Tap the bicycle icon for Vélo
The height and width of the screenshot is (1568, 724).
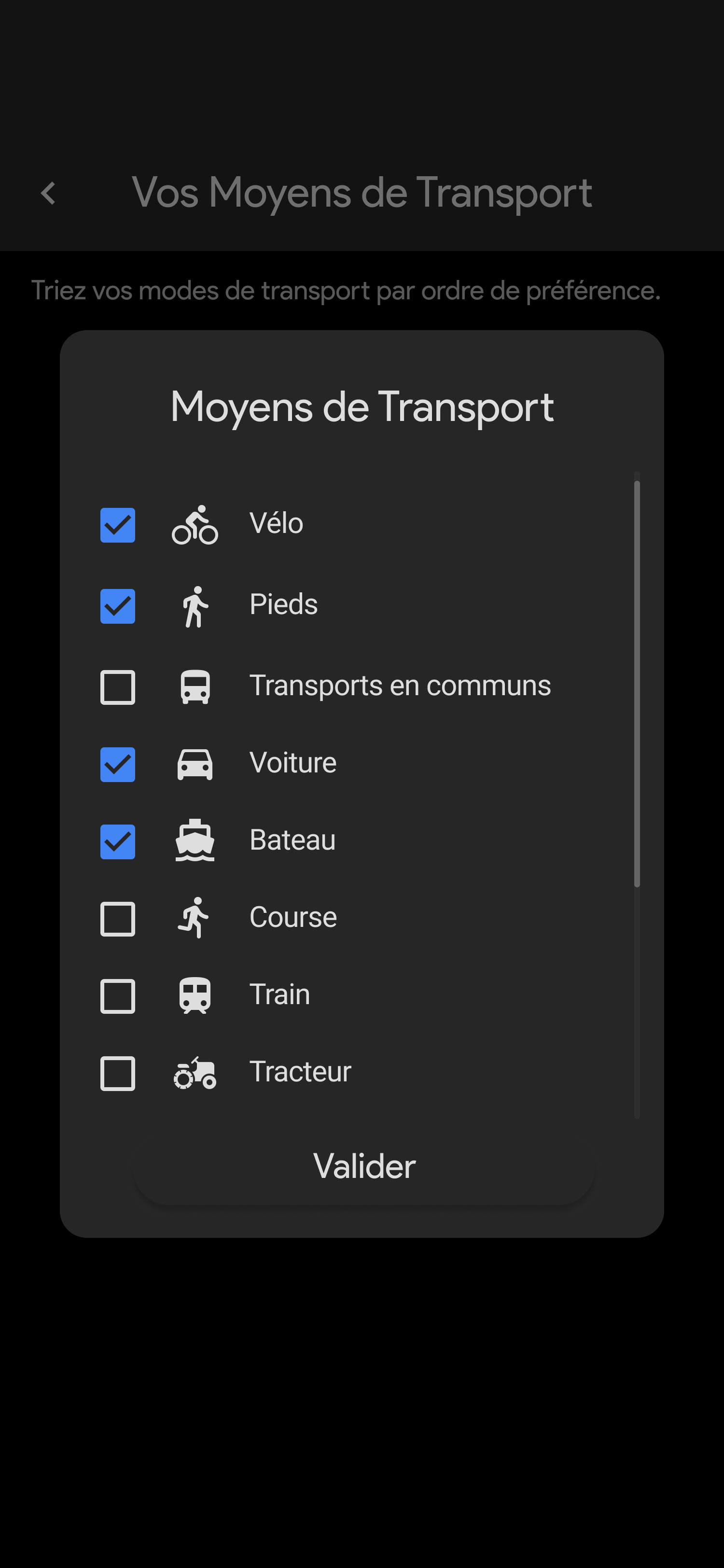click(x=195, y=525)
